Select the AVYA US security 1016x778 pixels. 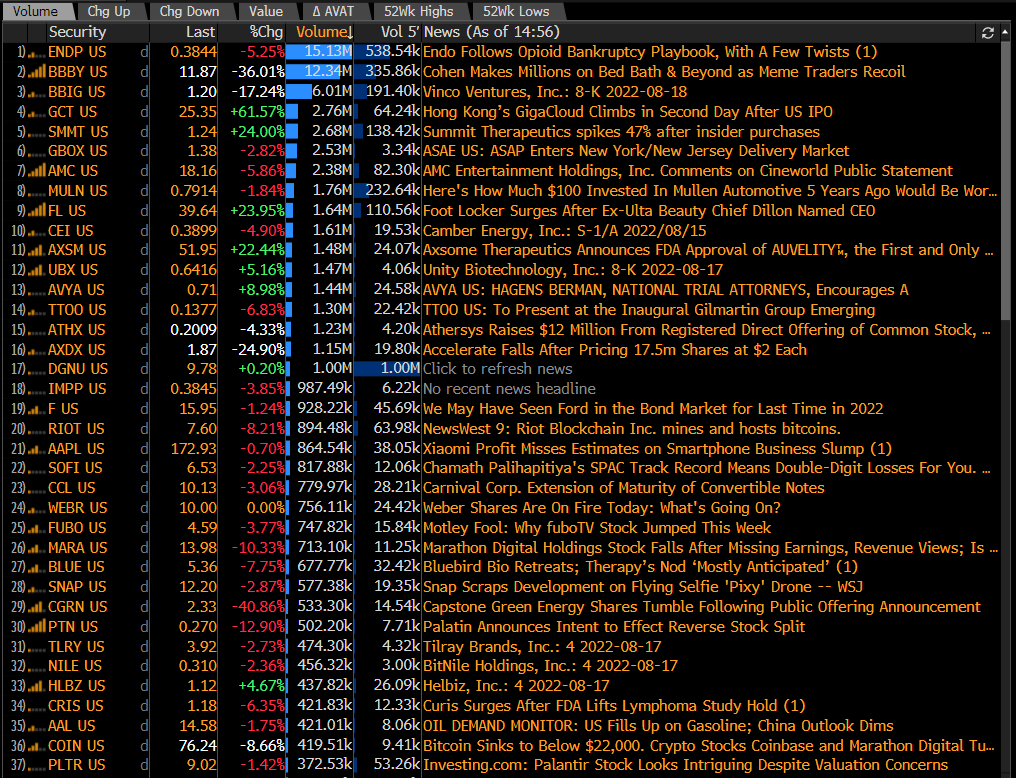point(76,290)
